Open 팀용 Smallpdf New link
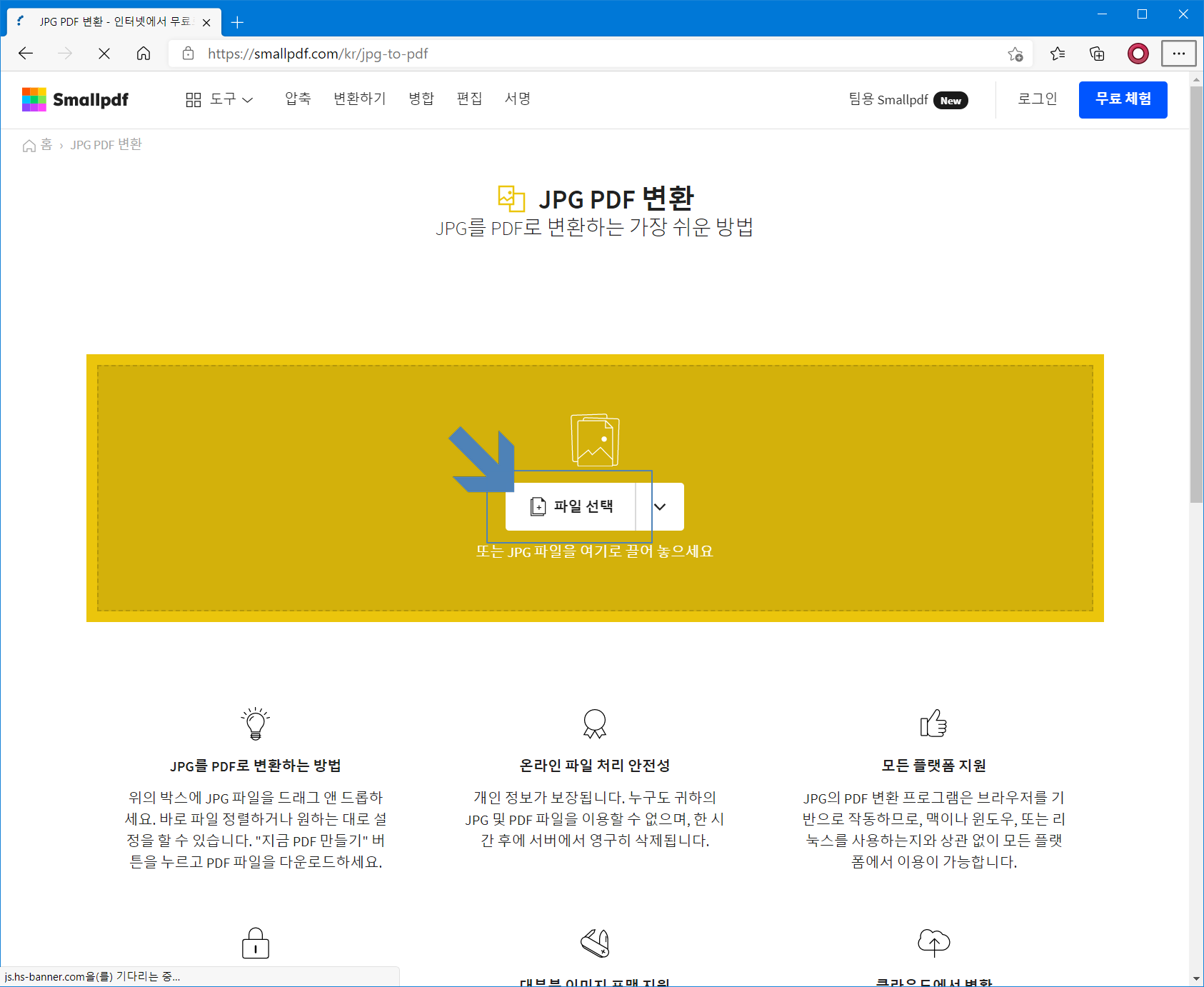 (908, 100)
